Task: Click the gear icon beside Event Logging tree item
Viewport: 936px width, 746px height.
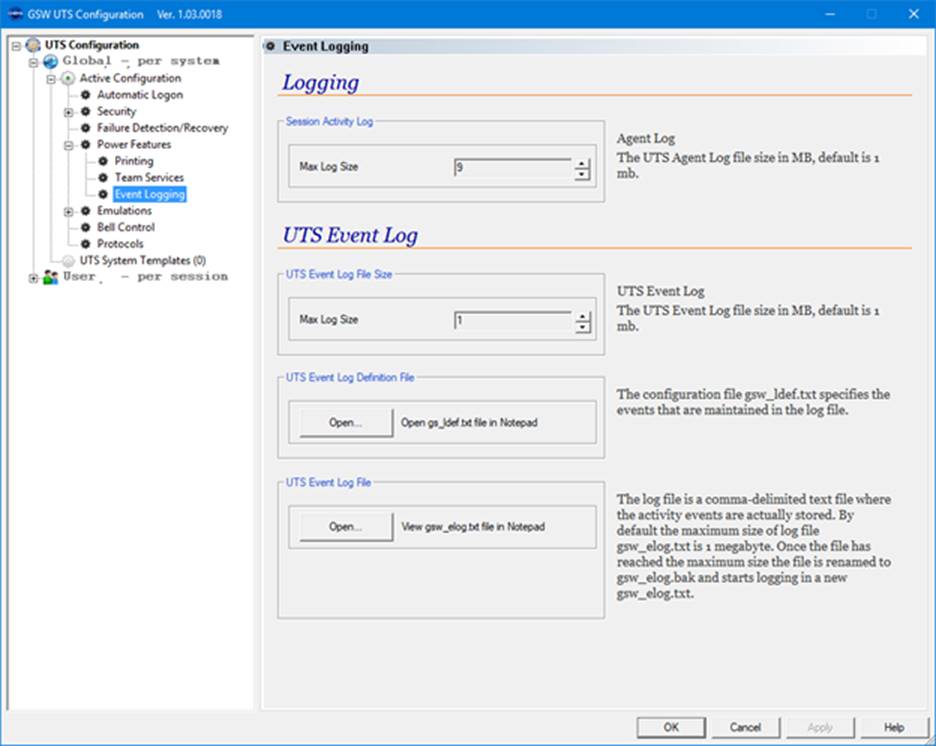Action: [x=103, y=194]
